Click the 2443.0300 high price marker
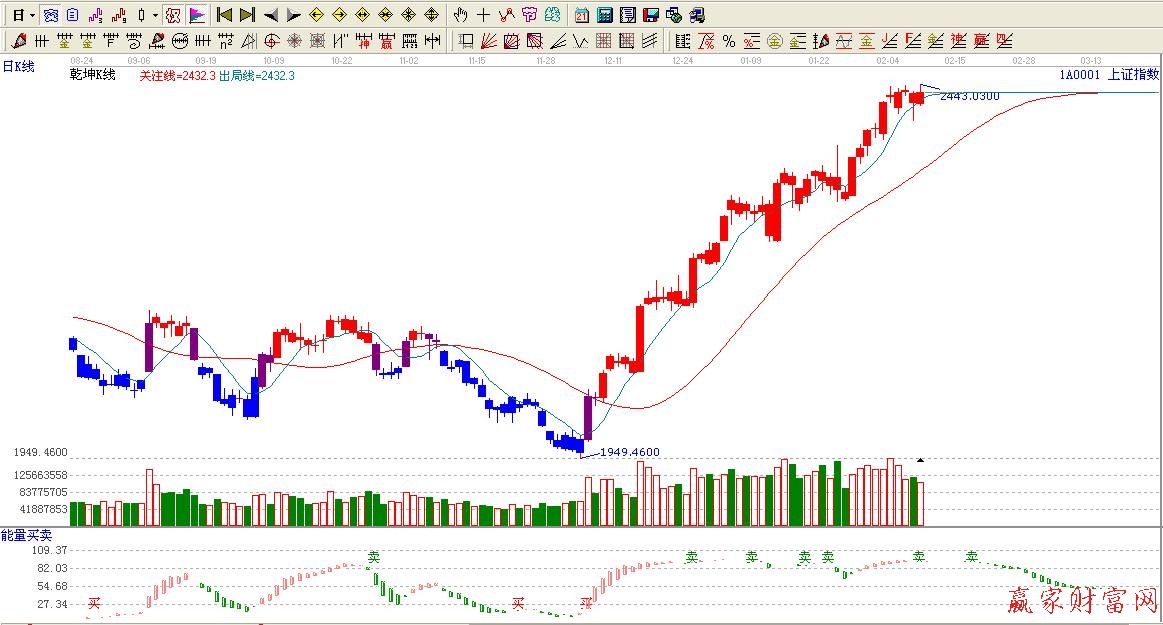This screenshot has width=1163, height=625. tap(969, 96)
